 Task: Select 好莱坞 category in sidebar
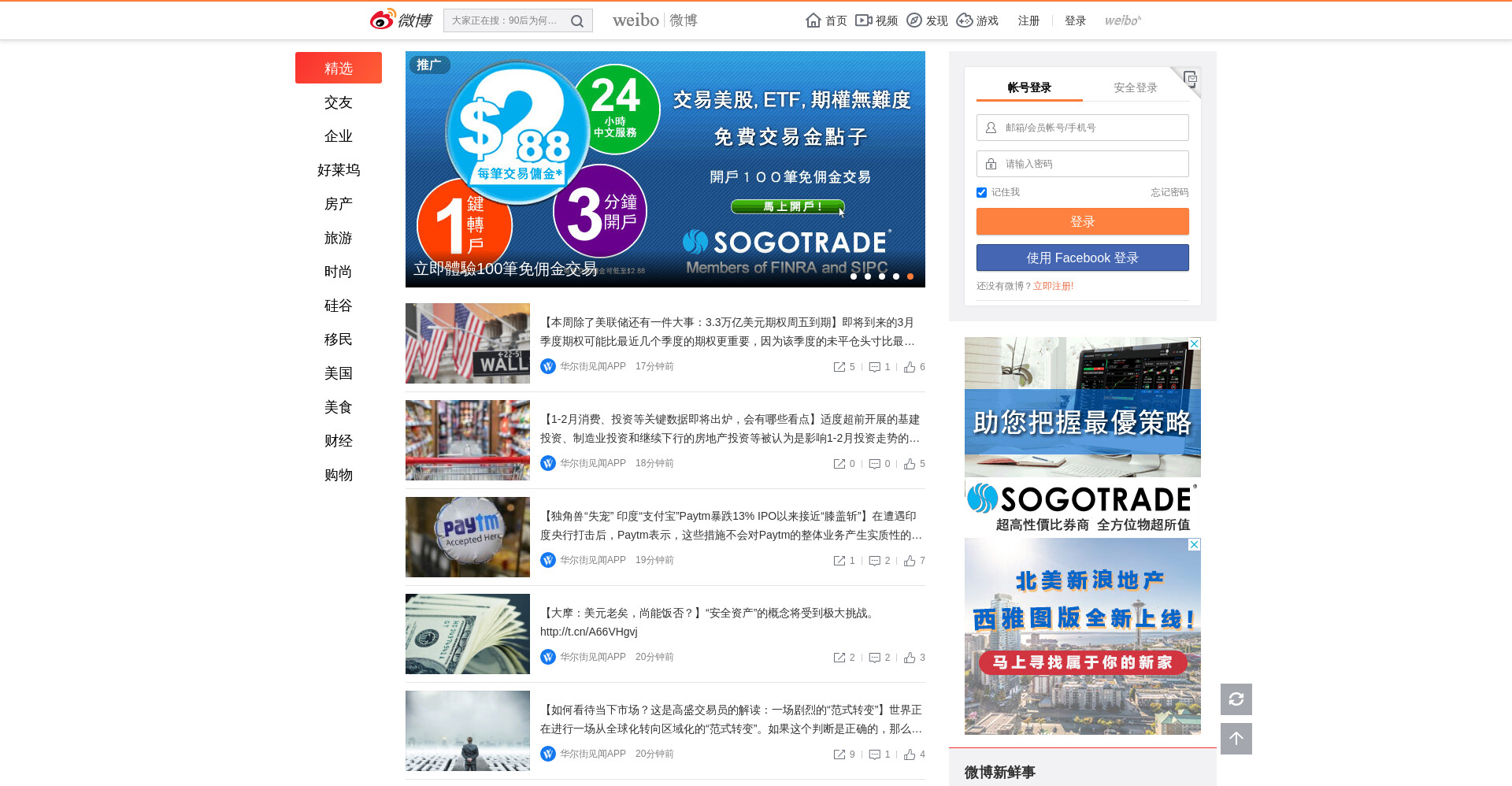point(339,170)
